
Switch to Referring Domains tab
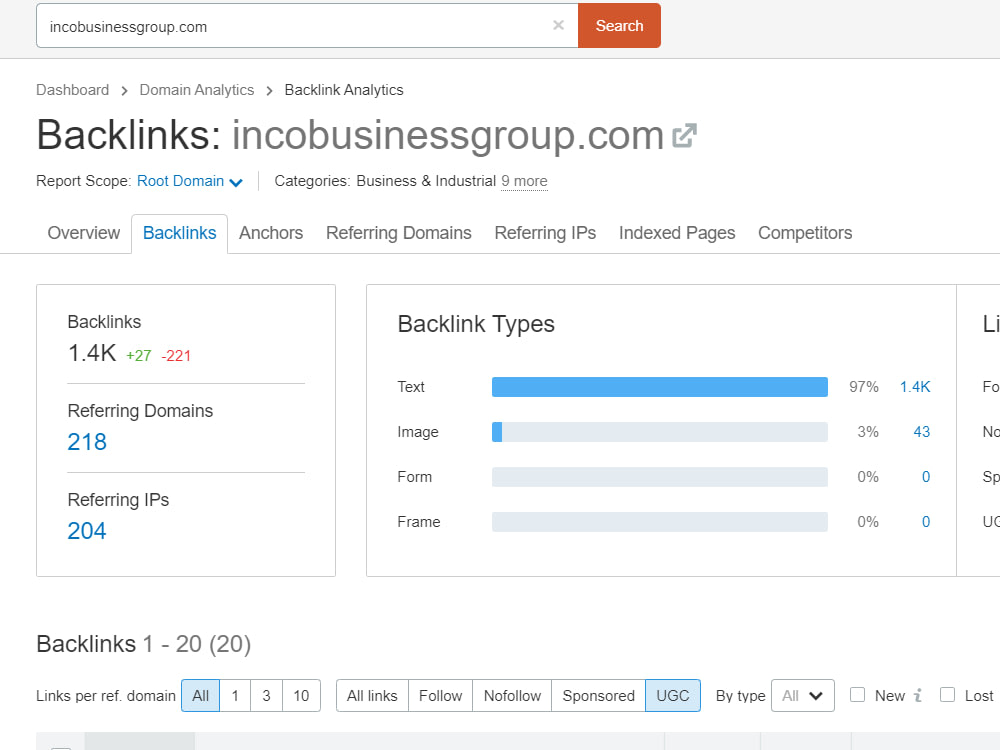399,233
